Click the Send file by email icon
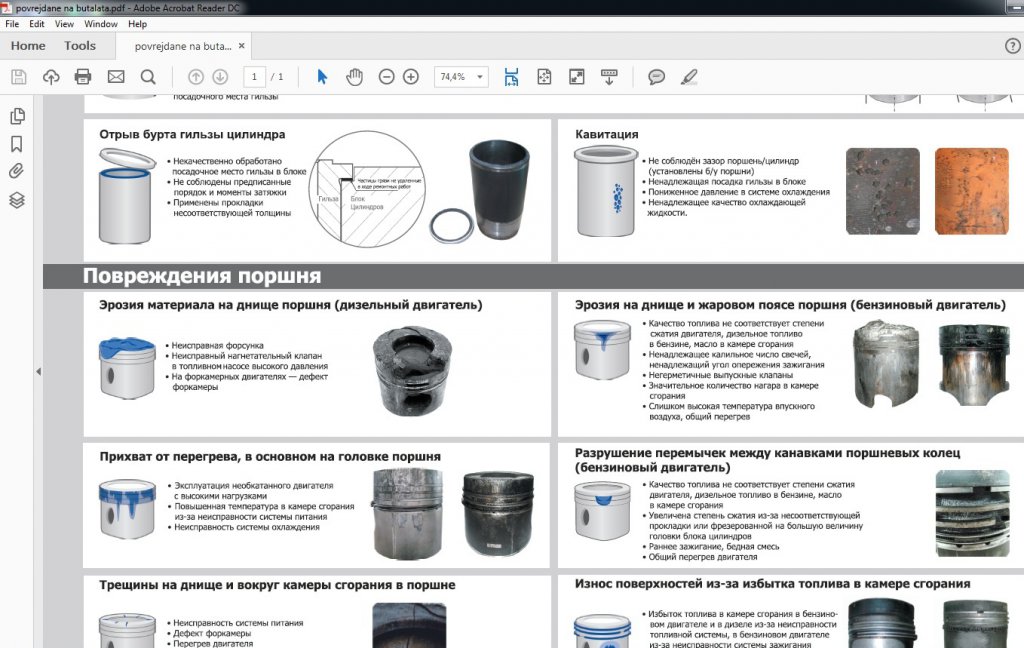Image resolution: width=1024 pixels, height=648 pixels. click(x=116, y=77)
